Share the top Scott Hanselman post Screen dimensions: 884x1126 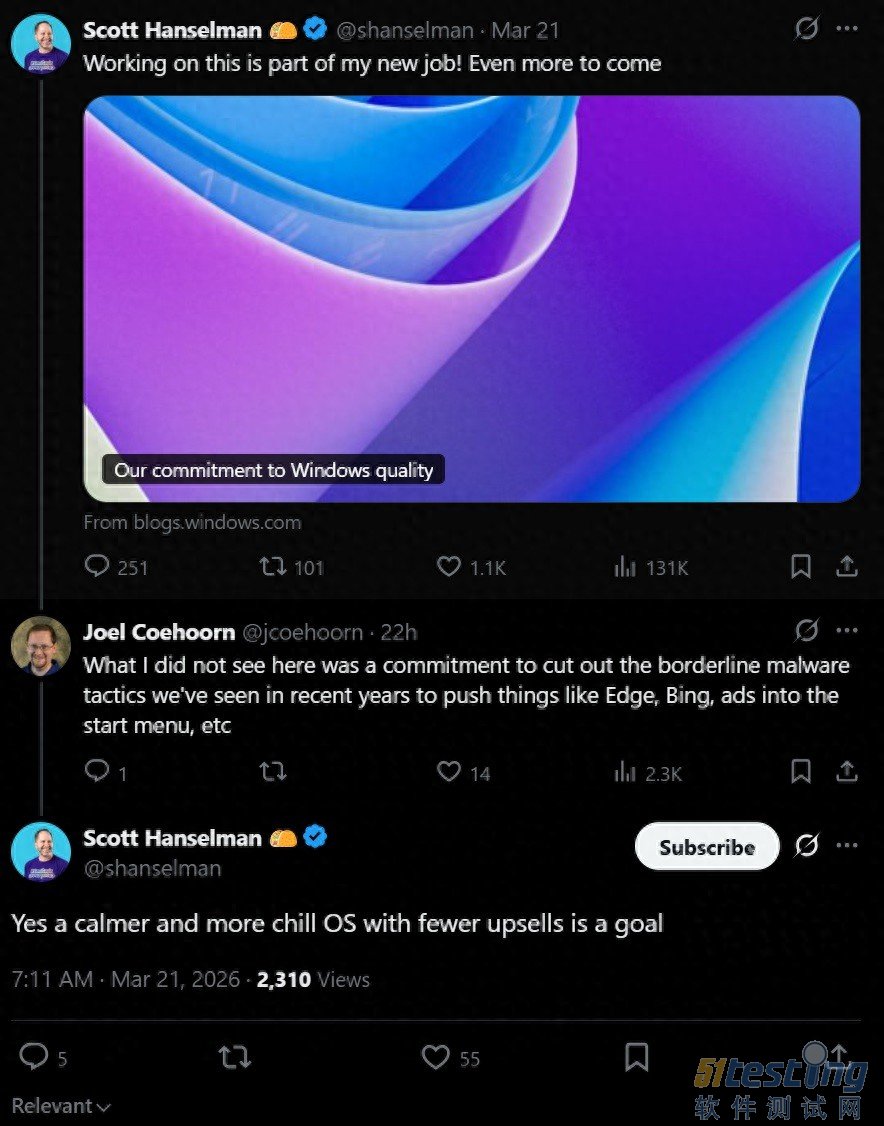coord(847,567)
